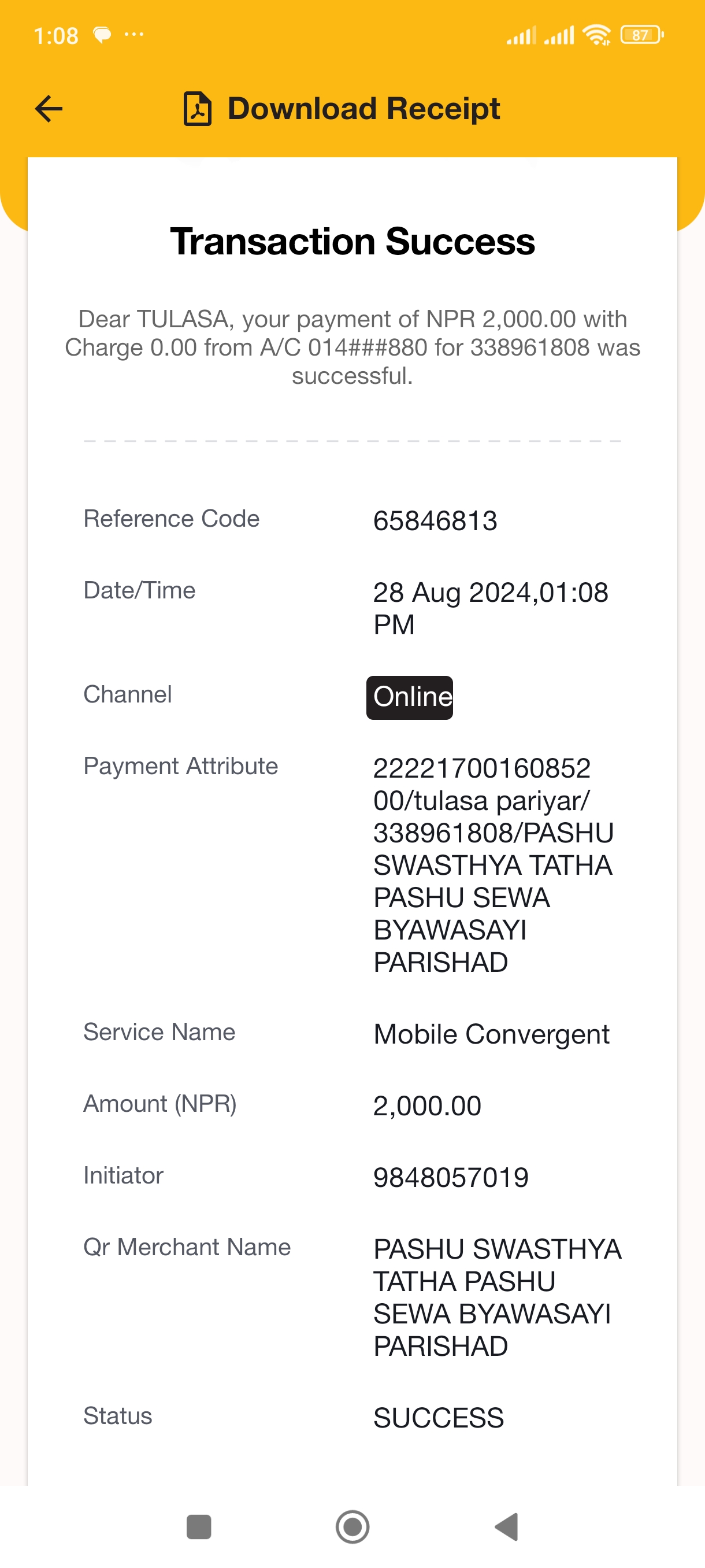Tap the battery indicator in status bar
Screen dimensions: 705x1568
(642, 35)
